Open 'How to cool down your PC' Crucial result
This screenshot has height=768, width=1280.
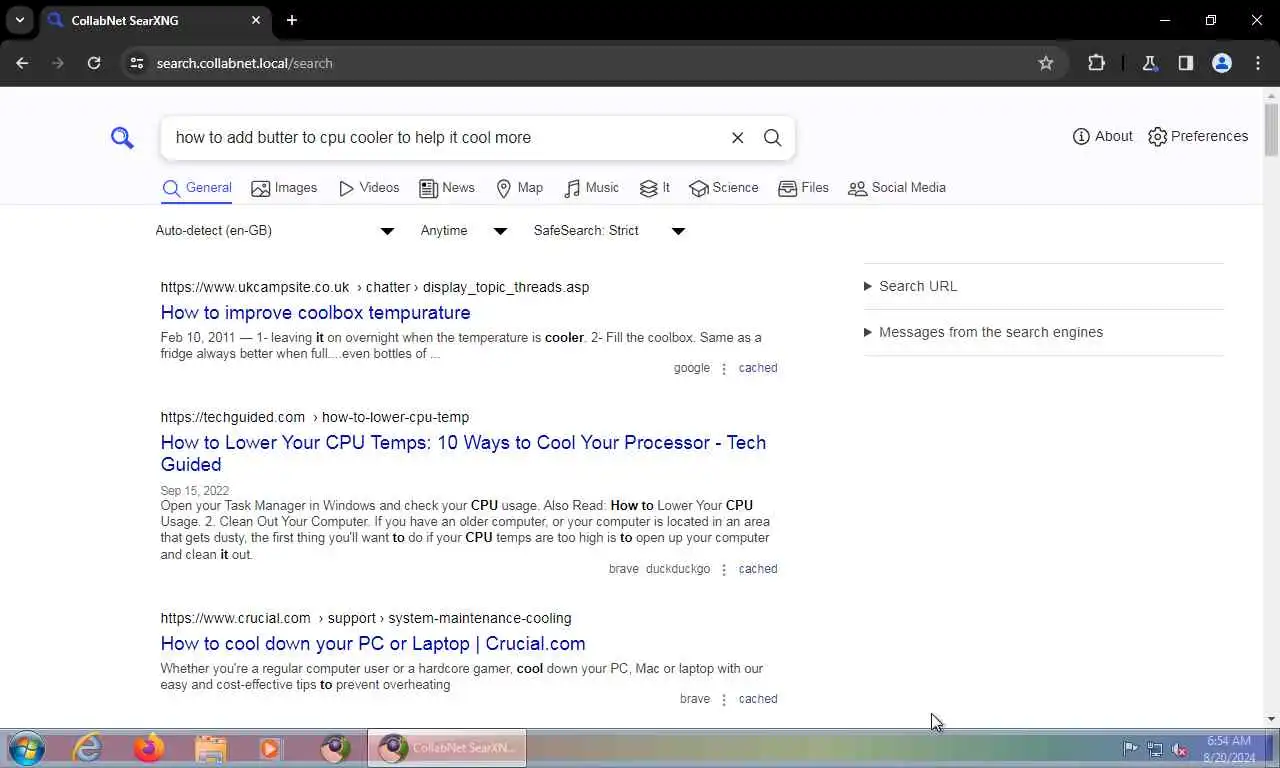373,643
